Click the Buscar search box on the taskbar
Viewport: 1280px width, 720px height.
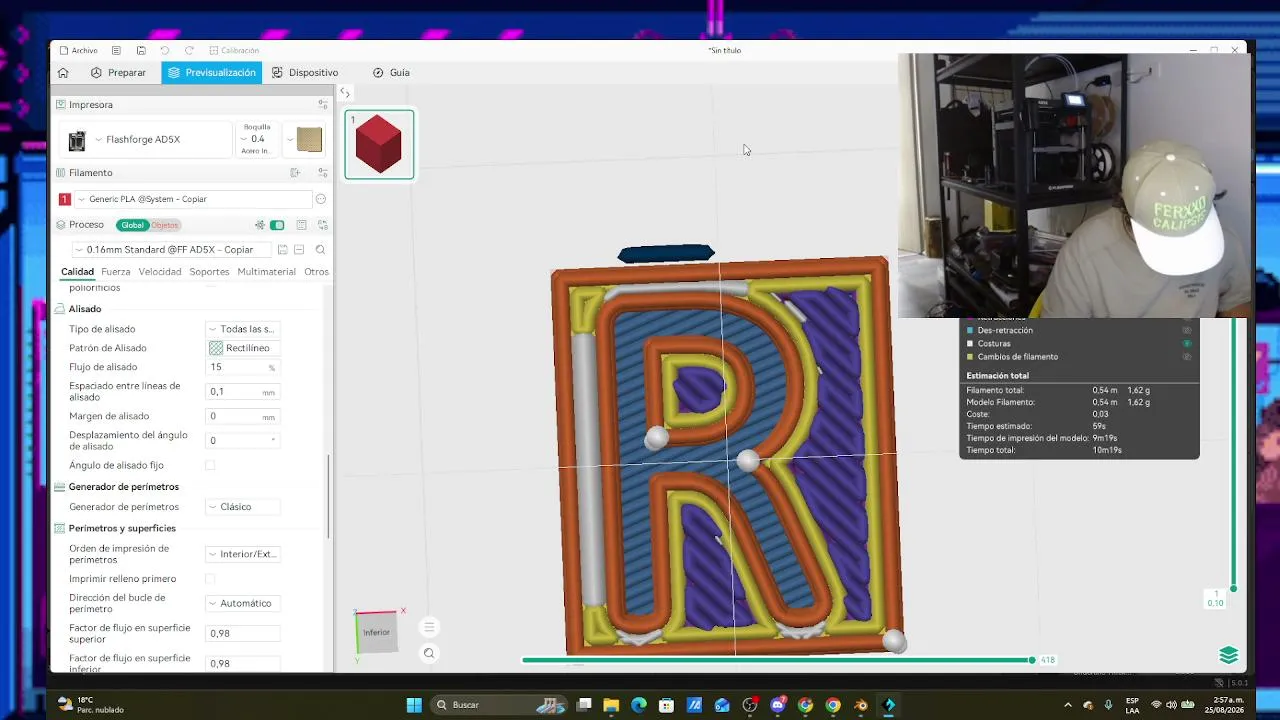[500, 705]
